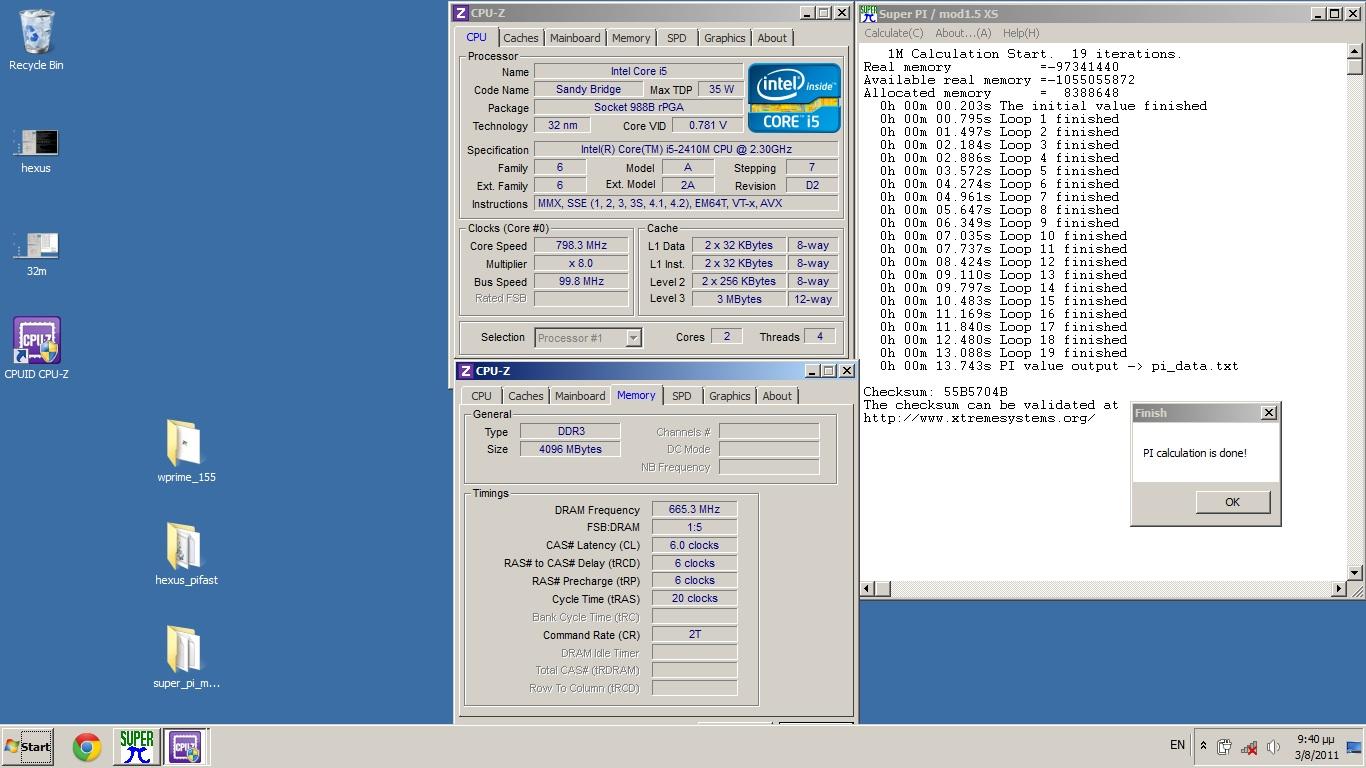This screenshot has height=768, width=1366.
Task: Open the Help(H) menu in Super PI
Action: [1021, 33]
